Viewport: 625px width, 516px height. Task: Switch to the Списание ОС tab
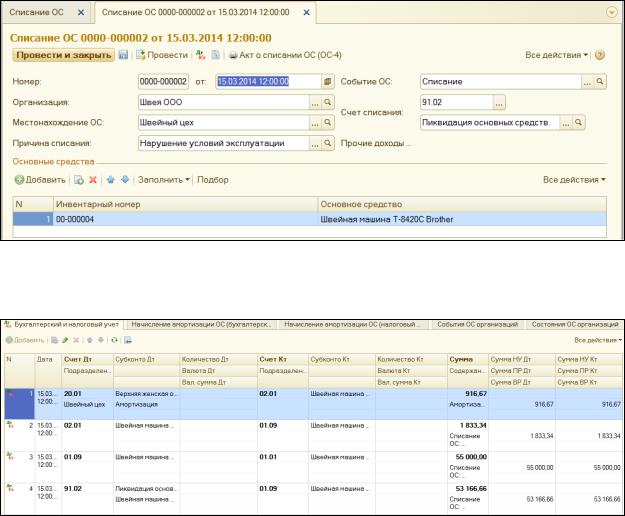(36, 12)
